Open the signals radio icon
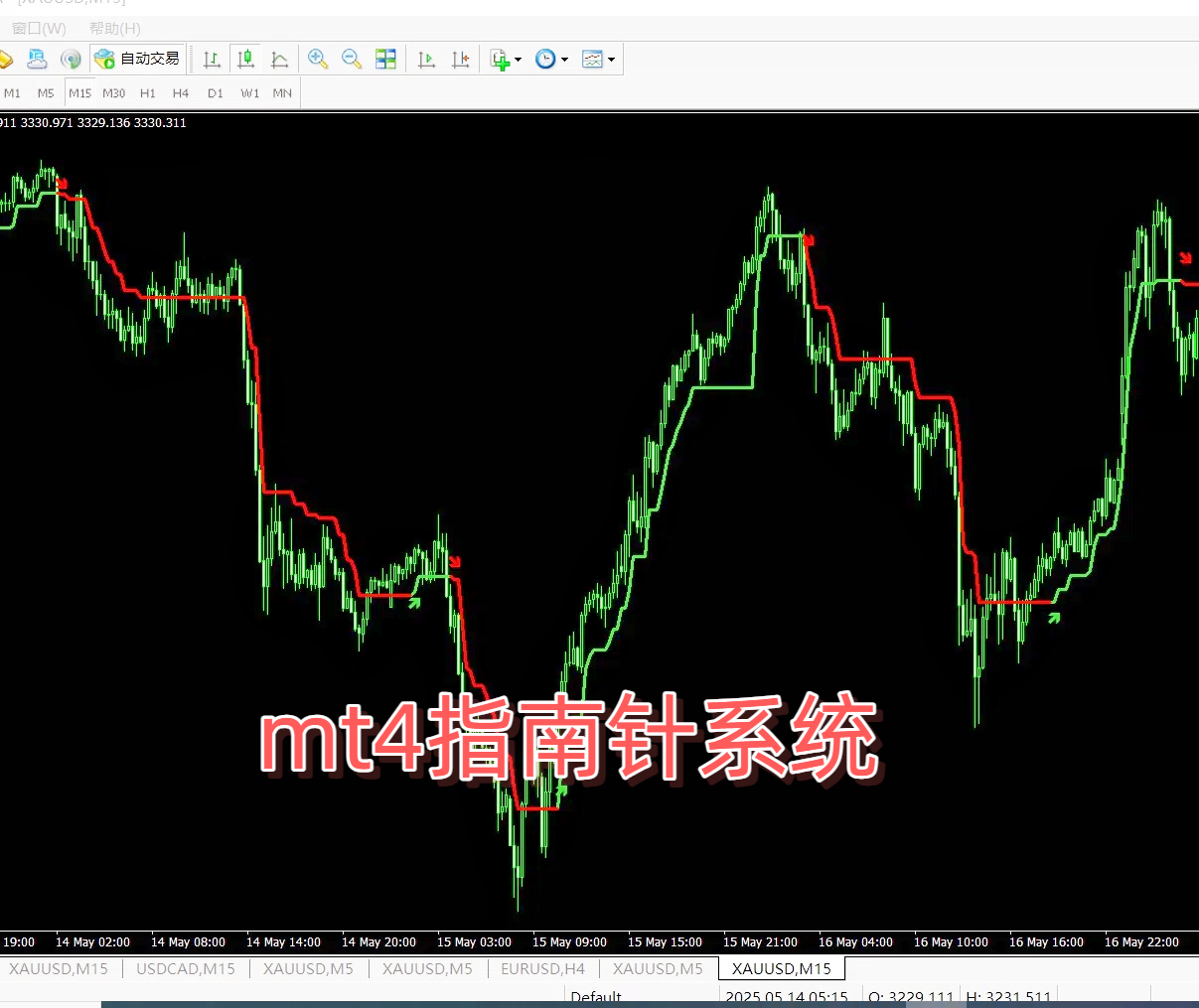 [x=71, y=59]
